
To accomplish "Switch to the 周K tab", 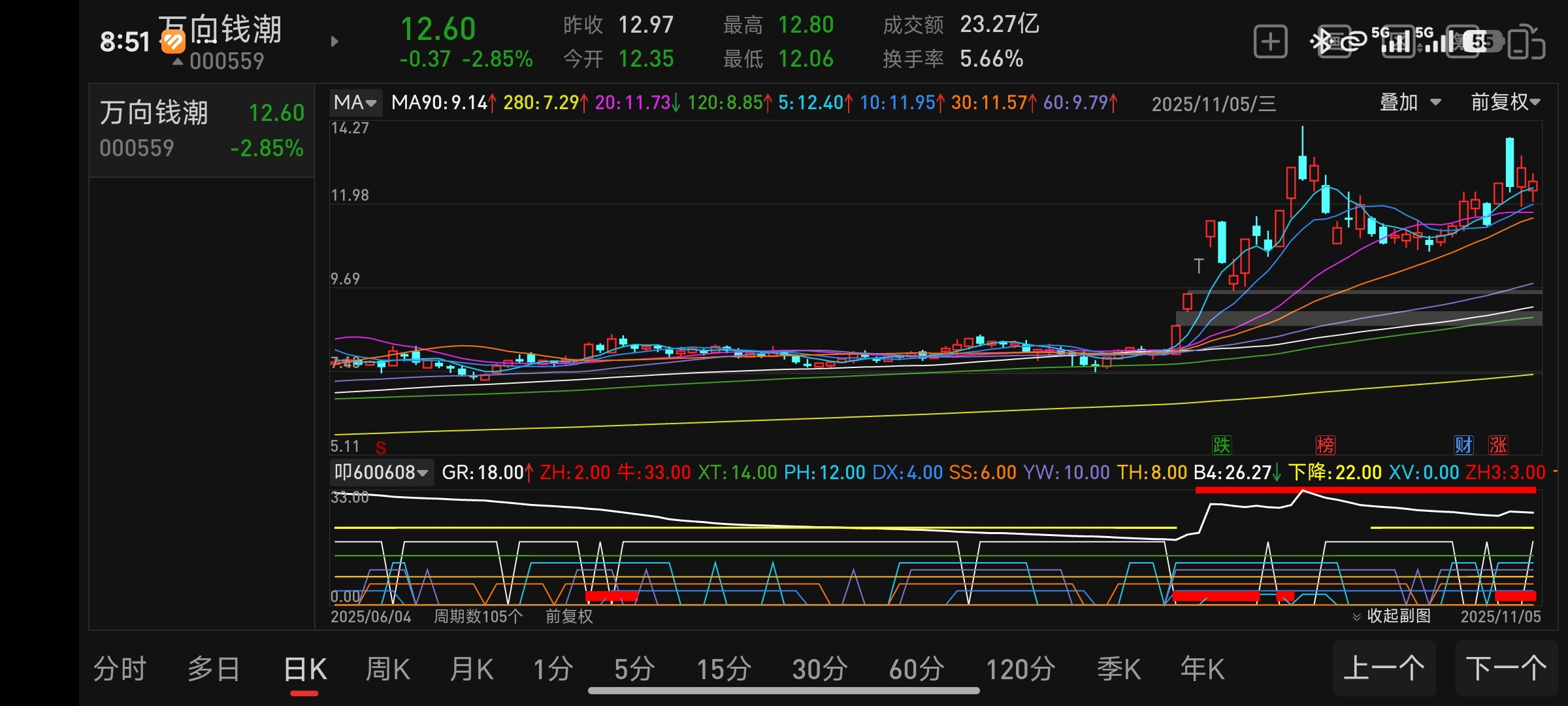I will (387, 669).
